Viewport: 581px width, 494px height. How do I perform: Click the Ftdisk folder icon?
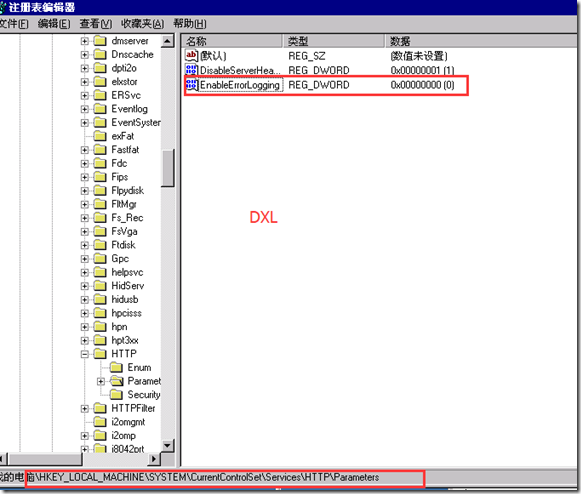(x=100, y=245)
